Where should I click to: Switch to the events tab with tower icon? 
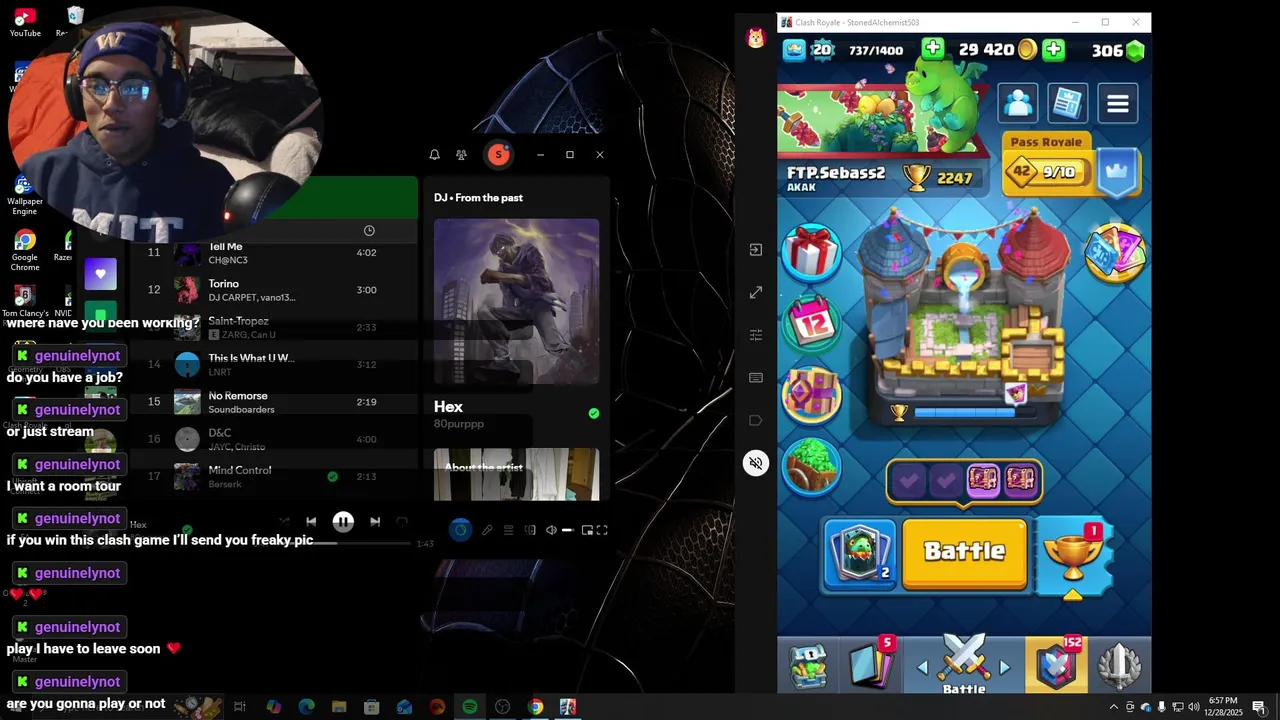pyautogui.click(x=1118, y=667)
